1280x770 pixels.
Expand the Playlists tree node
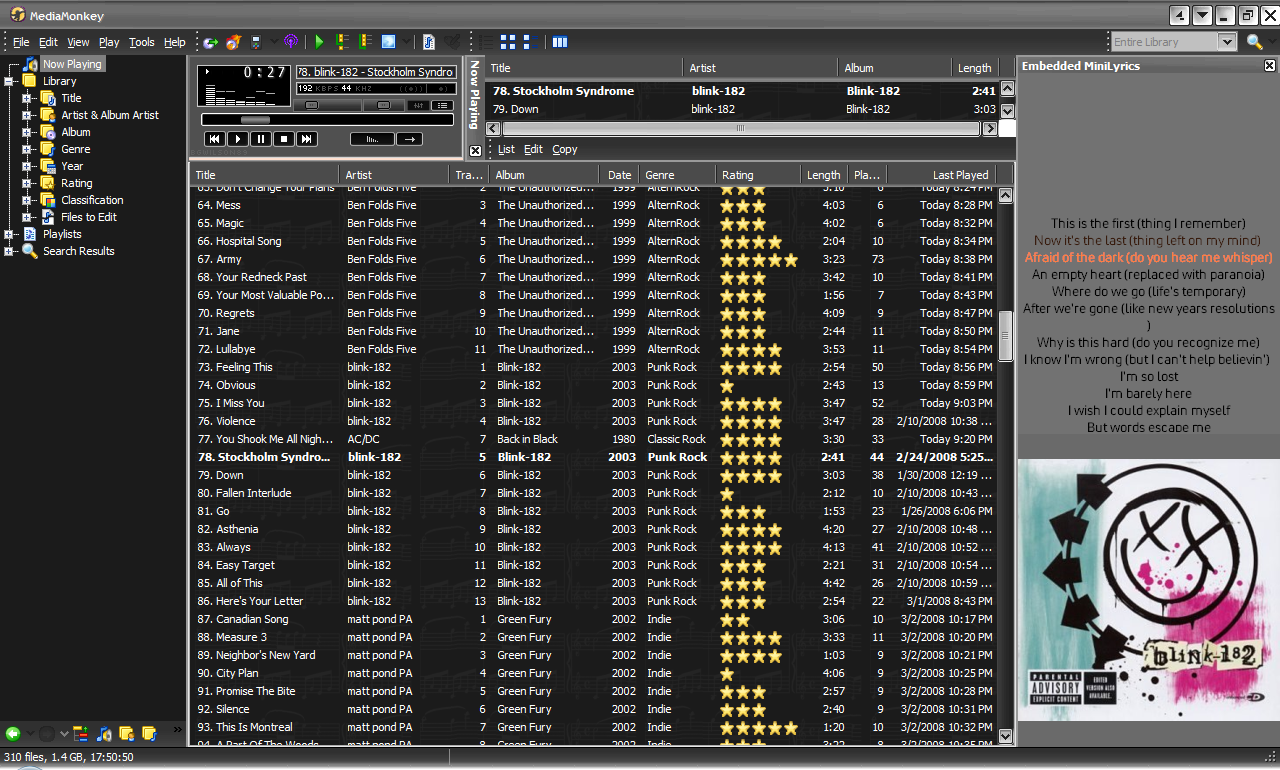click(10, 234)
